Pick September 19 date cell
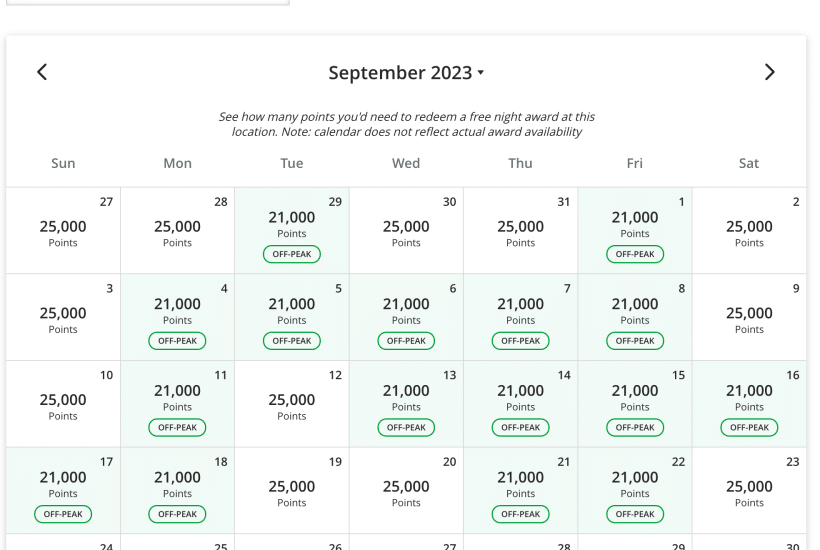Viewport: 820px width, 550px height. [x=292, y=490]
